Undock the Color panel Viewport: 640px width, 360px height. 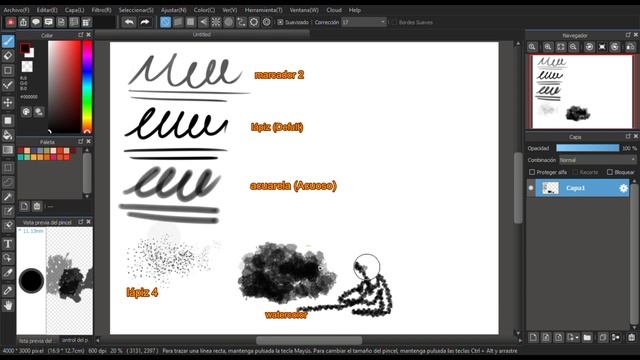click(81, 35)
